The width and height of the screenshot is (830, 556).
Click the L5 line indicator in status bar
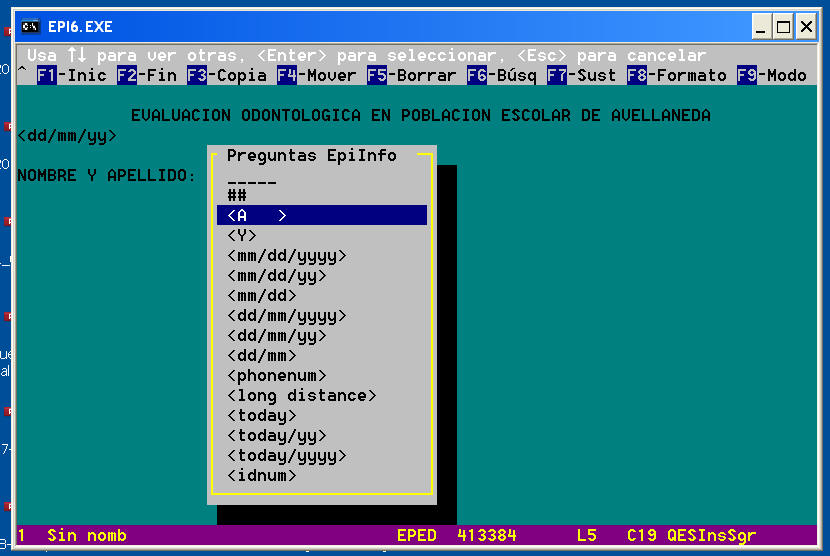click(x=587, y=535)
